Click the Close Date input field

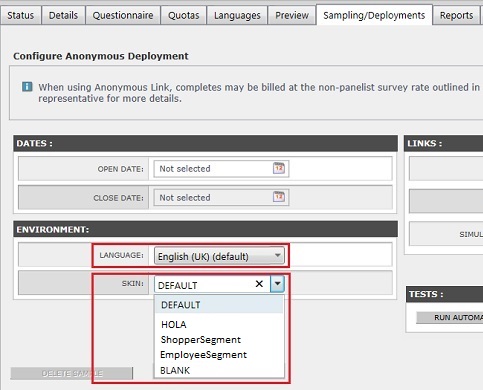[x=221, y=198]
